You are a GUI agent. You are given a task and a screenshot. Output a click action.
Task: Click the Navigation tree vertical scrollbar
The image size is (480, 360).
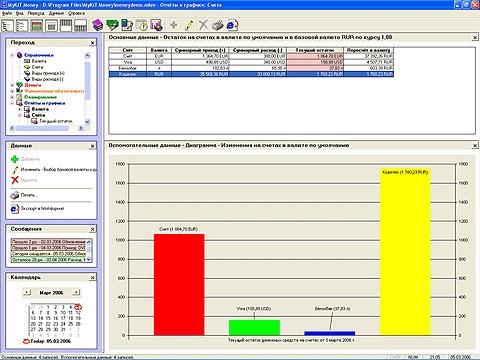click(x=87, y=88)
